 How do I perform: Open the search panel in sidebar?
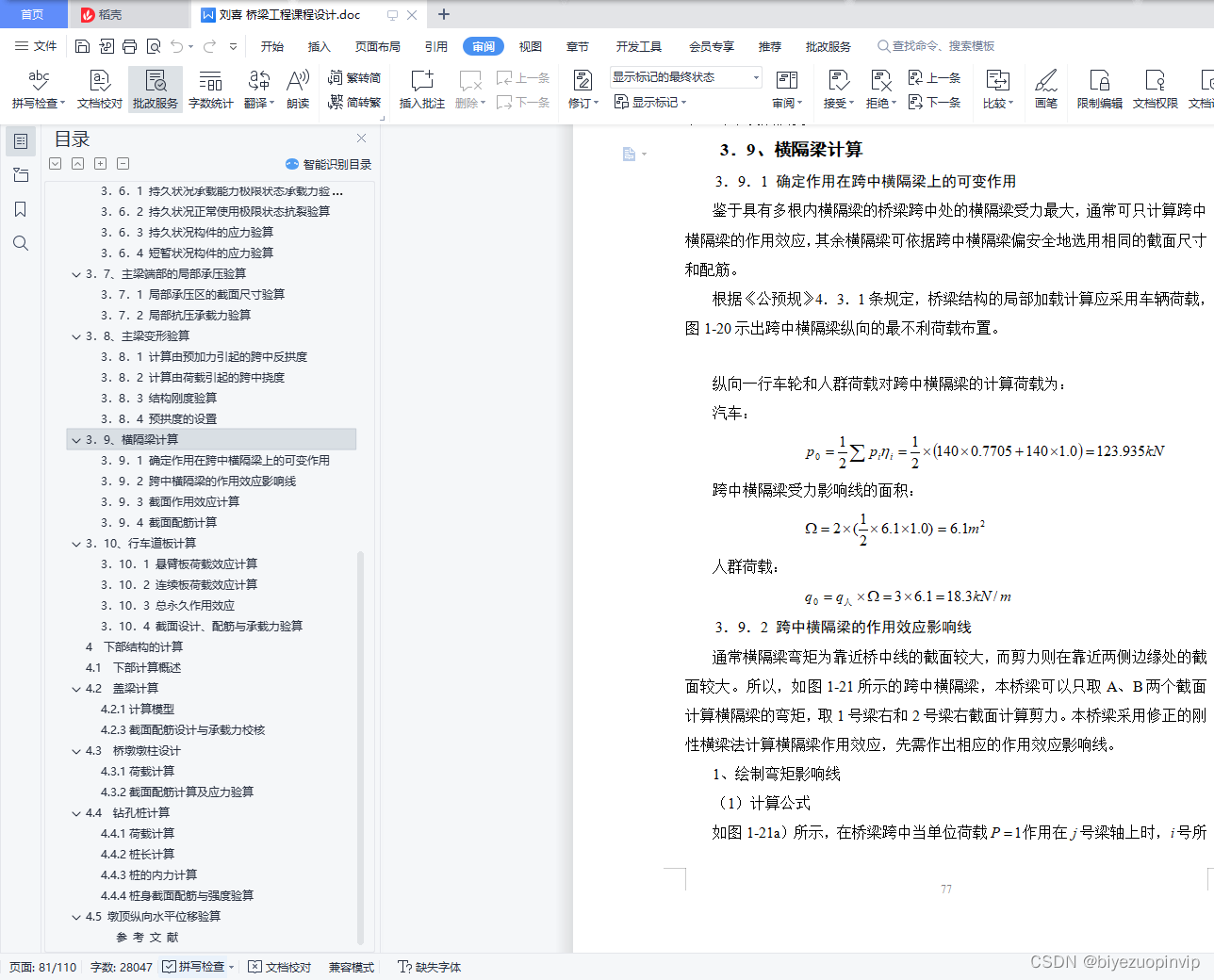(21, 243)
